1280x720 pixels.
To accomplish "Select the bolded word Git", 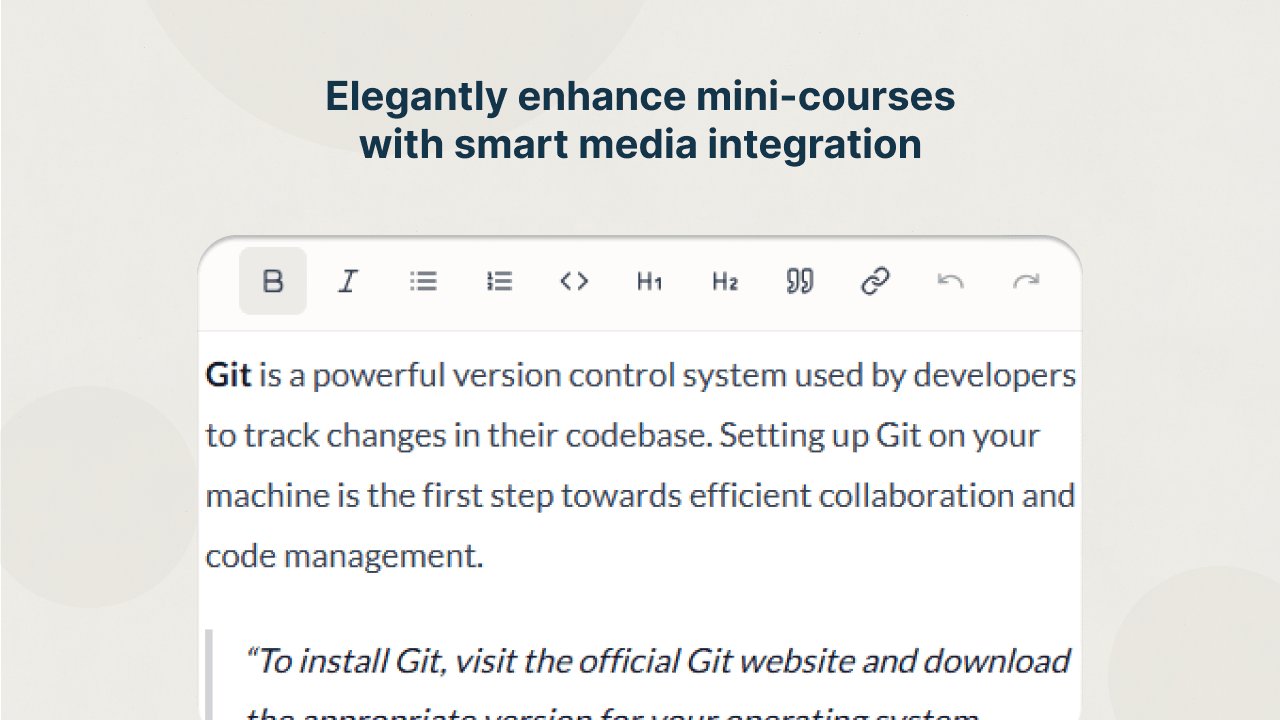I will pos(228,375).
